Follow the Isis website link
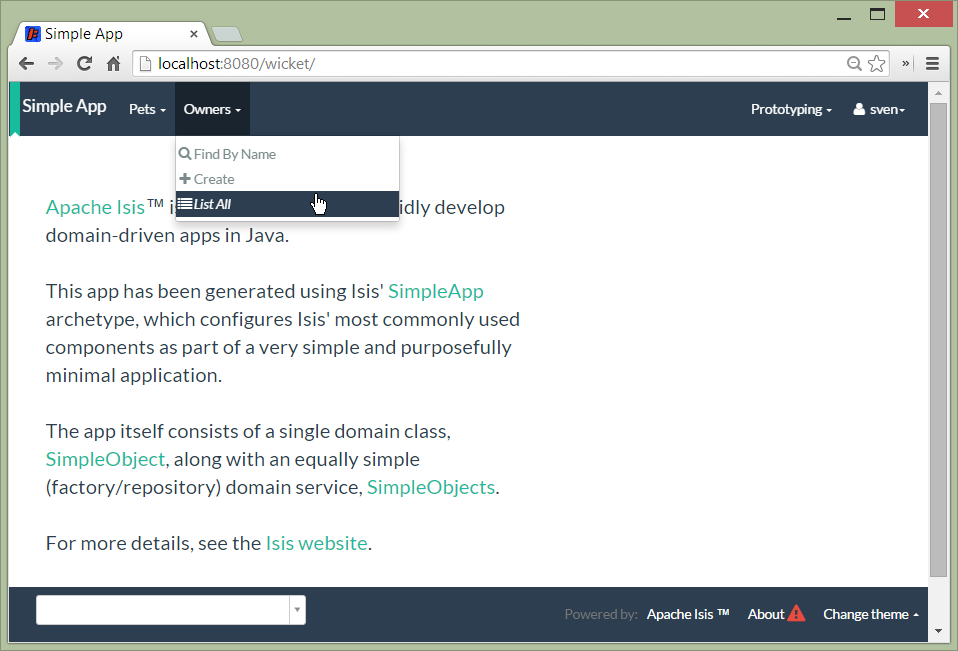The height and width of the screenshot is (651, 958). click(316, 544)
